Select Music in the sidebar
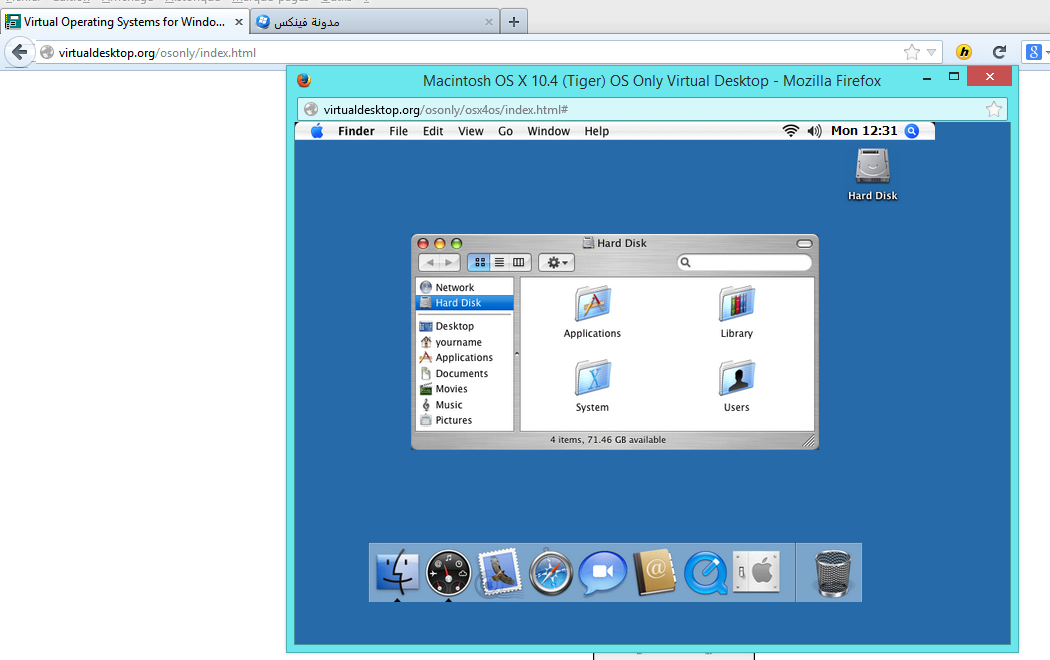This screenshot has height=660, width=1050. tap(465, 405)
